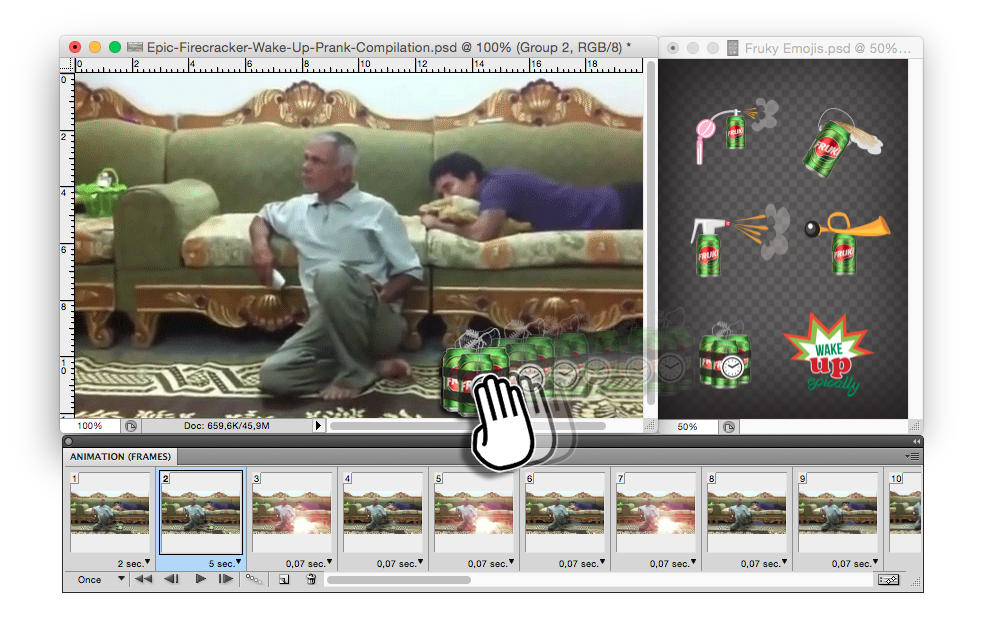Select frame 2 thumbnail
This screenshot has height=634, width=1001.
200,512
